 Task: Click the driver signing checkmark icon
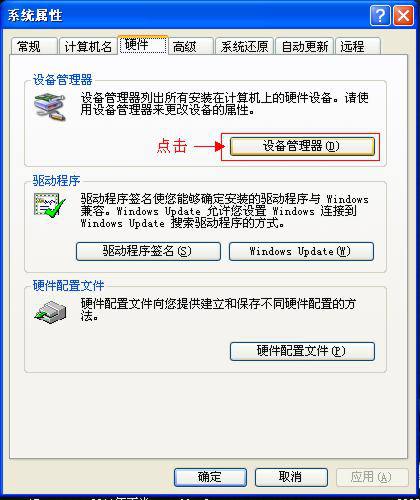(x=49, y=205)
